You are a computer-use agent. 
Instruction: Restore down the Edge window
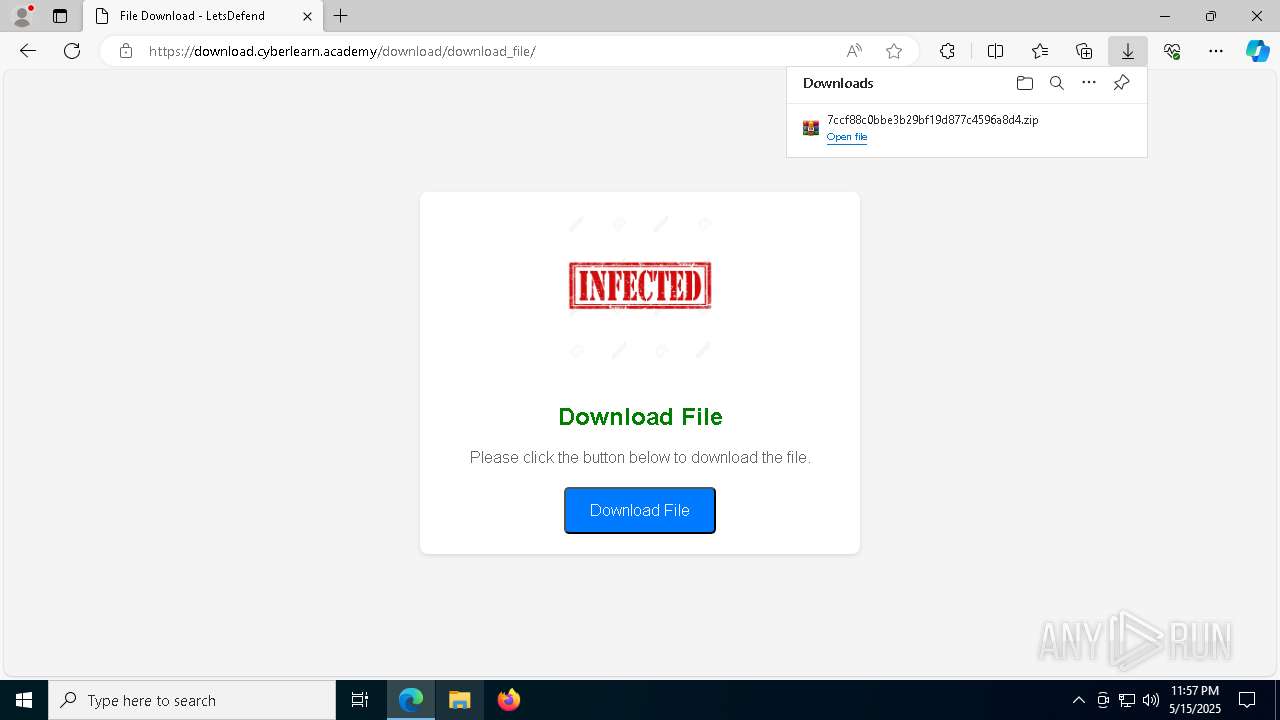coord(1211,16)
